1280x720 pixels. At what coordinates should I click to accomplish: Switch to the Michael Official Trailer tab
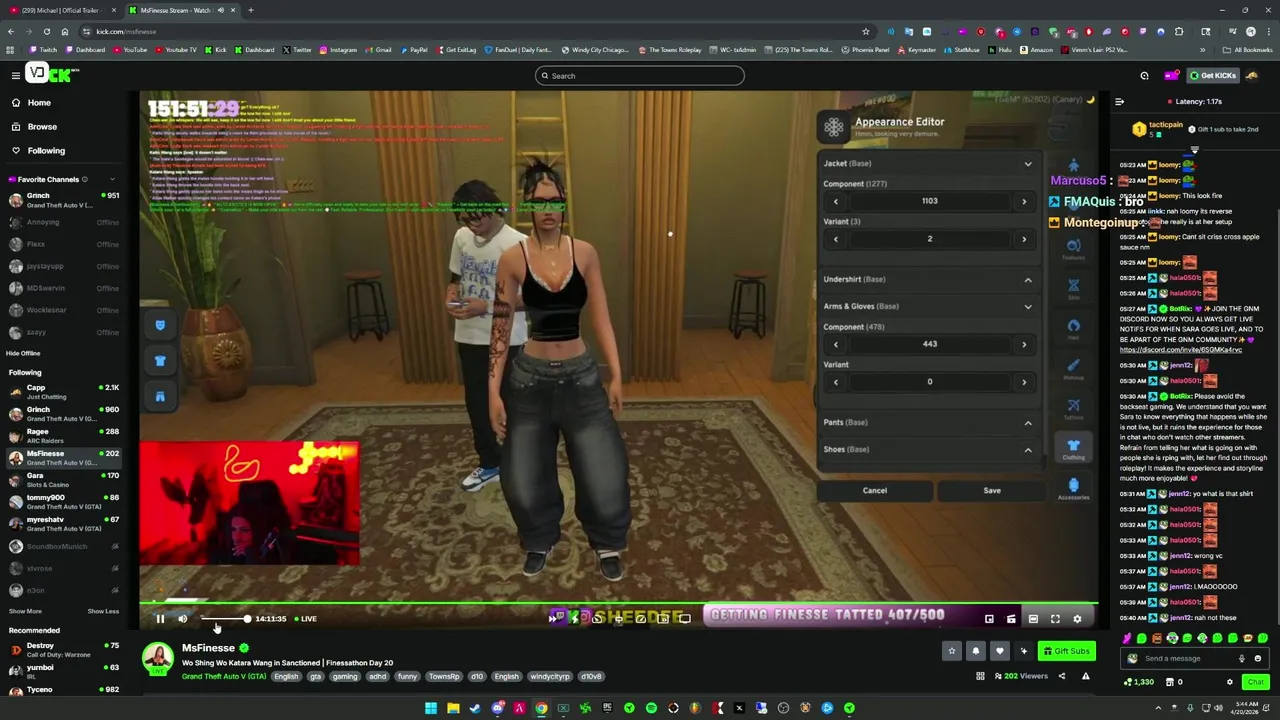[x=60, y=10]
